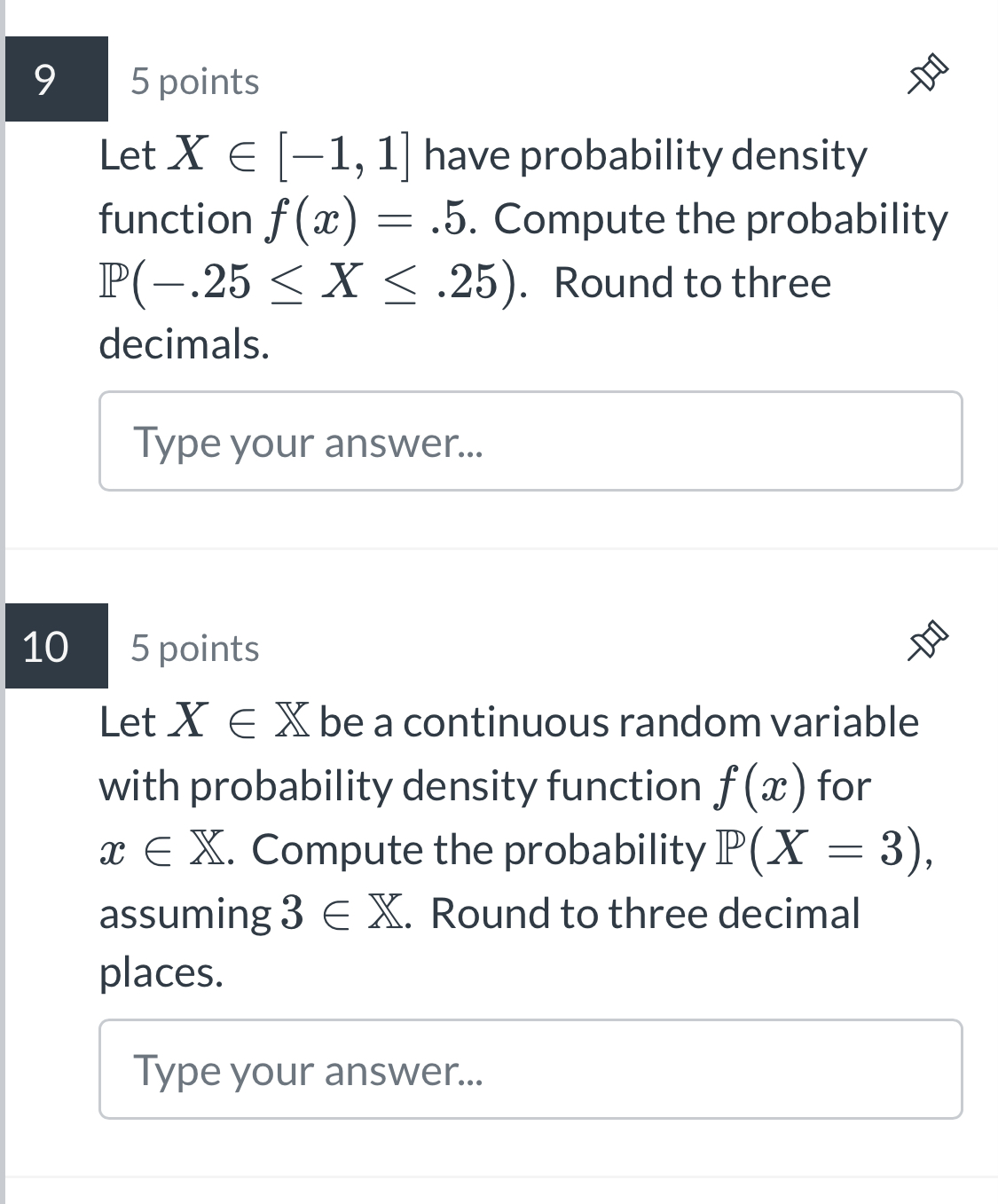Image resolution: width=998 pixels, height=1204 pixels.
Task: Click the 5 points label on question 9
Action: tap(193, 81)
